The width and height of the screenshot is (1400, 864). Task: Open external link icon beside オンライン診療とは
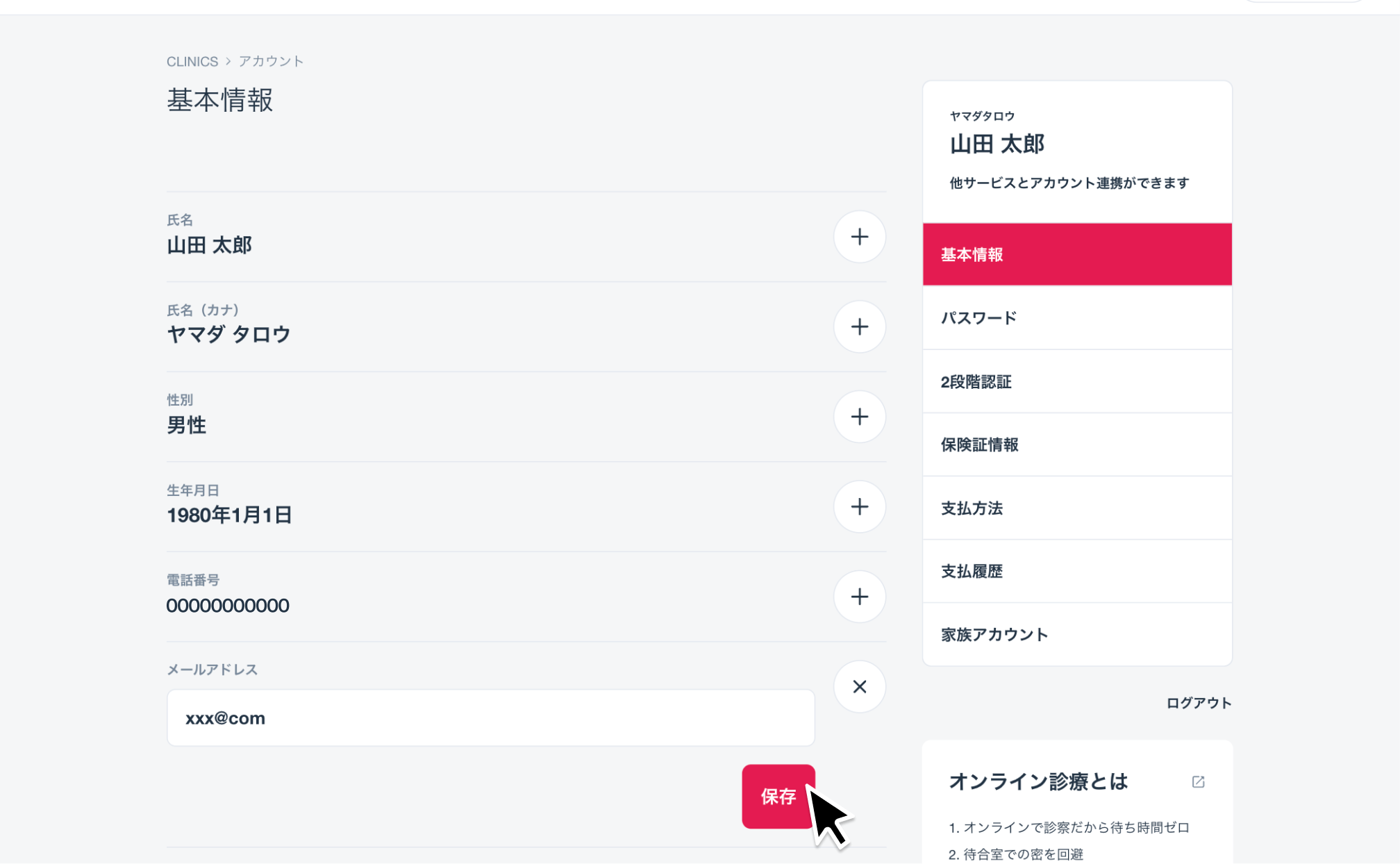pyautogui.click(x=1198, y=782)
